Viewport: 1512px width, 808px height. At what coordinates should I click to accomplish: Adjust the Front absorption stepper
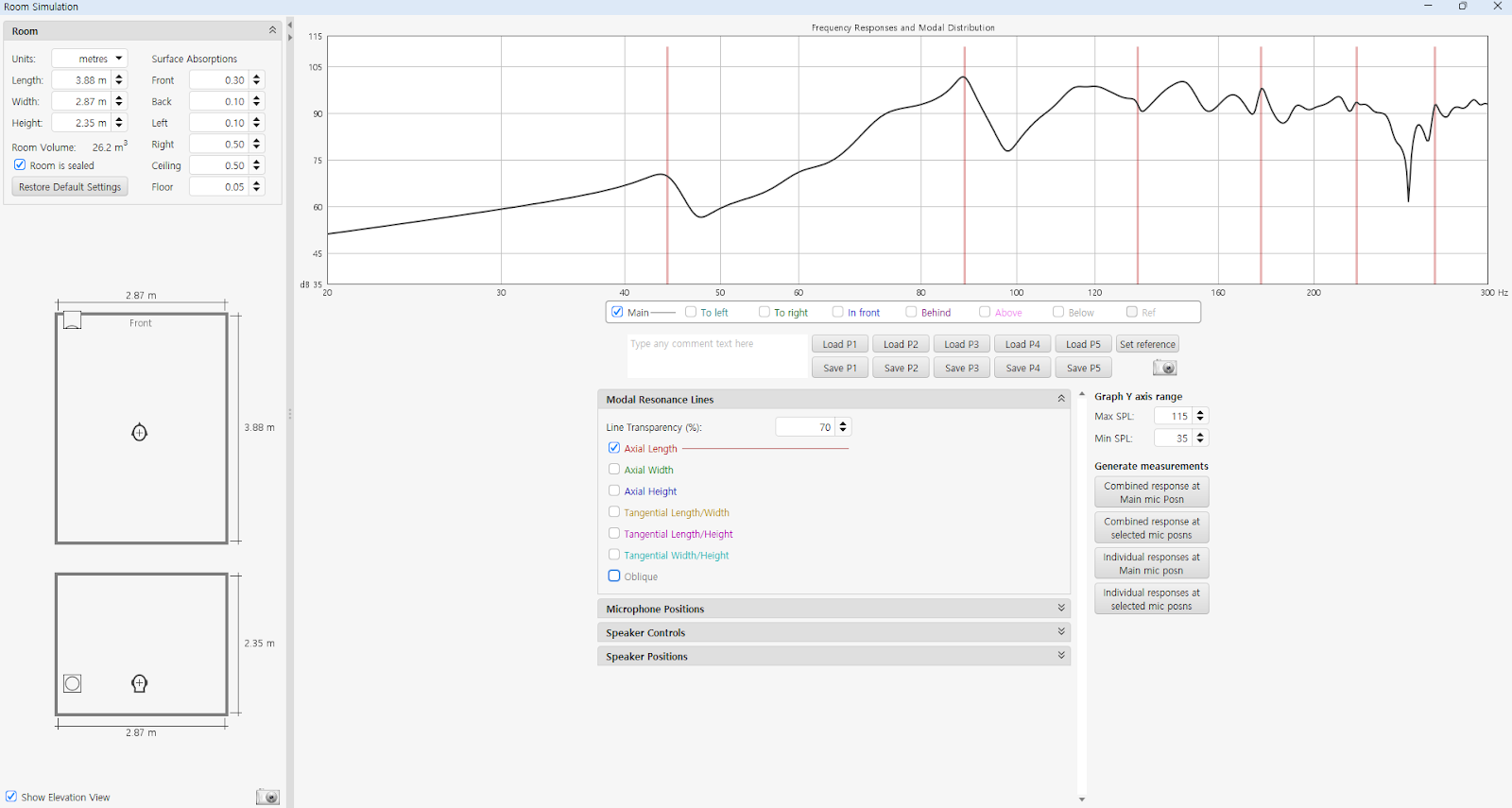[x=256, y=80]
